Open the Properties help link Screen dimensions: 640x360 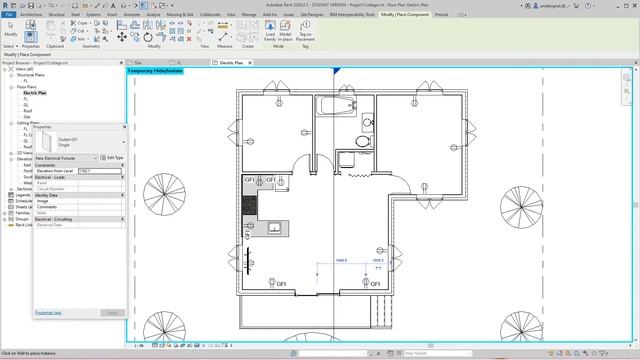(48, 313)
